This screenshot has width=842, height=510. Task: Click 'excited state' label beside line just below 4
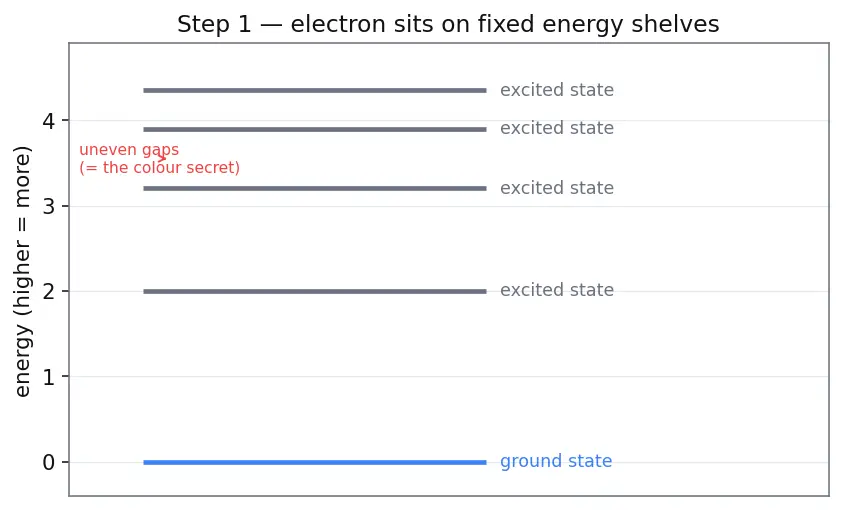pyautogui.click(x=557, y=128)
